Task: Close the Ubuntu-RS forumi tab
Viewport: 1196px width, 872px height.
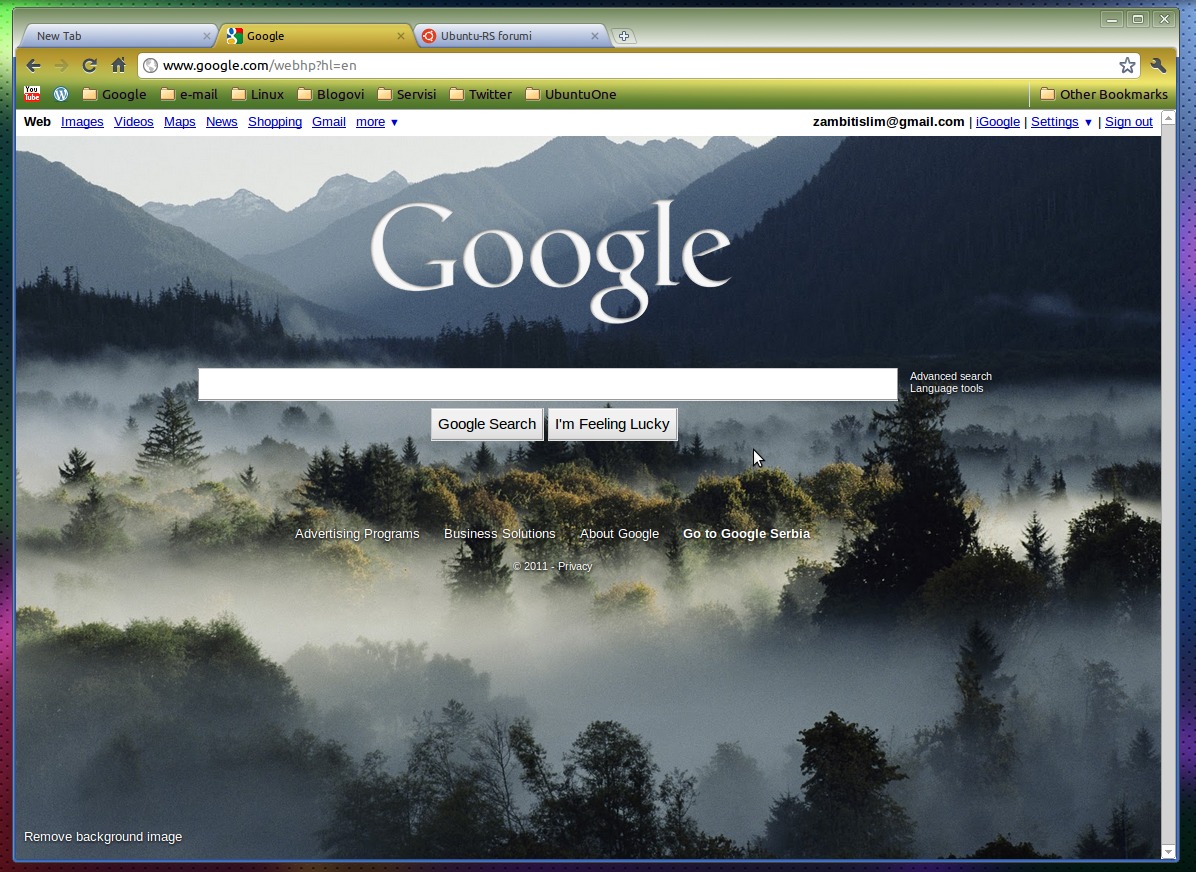Action: [x=595, y=36]
